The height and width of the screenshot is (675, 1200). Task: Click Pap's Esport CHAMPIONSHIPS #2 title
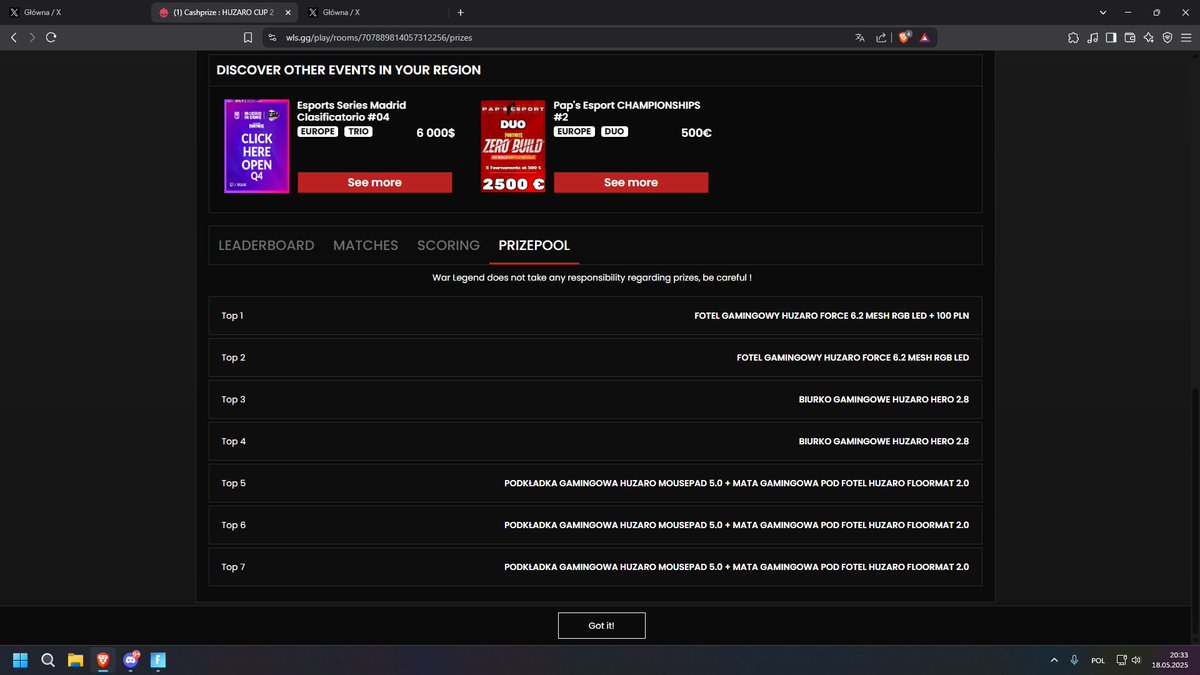click(x=627, y=111)
